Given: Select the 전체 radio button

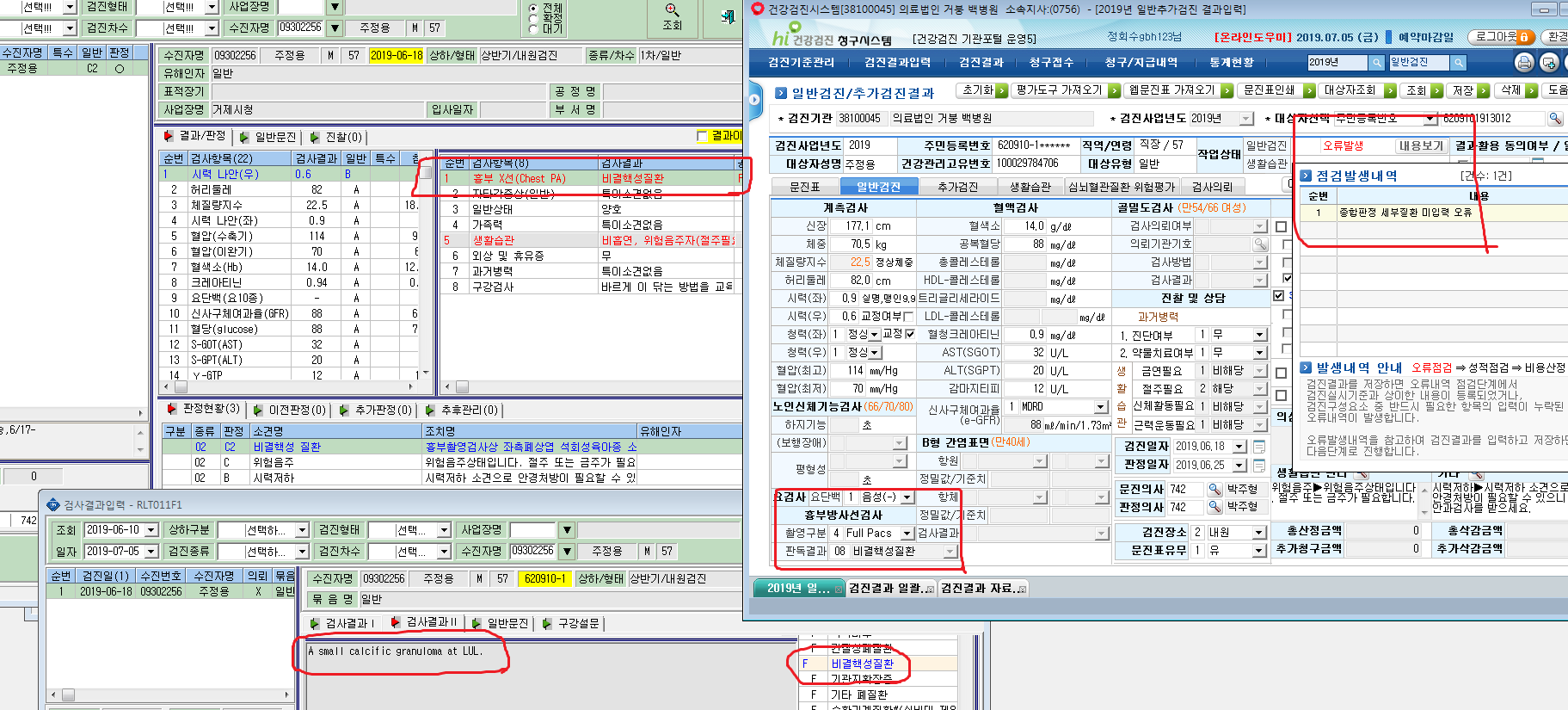Looking at the screenshot, I should pyautogui.click(x=533, y=9).
